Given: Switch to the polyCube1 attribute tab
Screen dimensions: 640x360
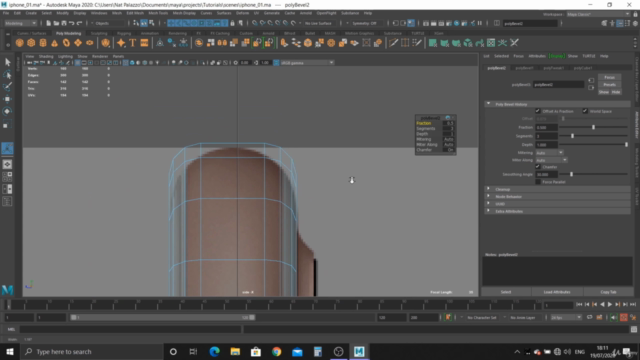Looking at the screenshot, I should tap(582, 68).
